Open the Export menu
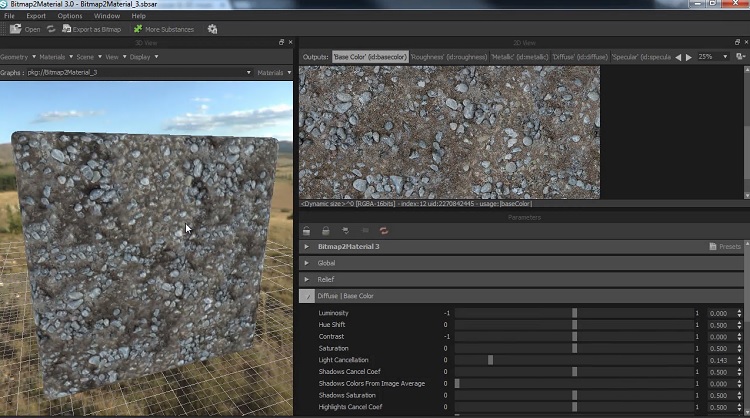 36,16
